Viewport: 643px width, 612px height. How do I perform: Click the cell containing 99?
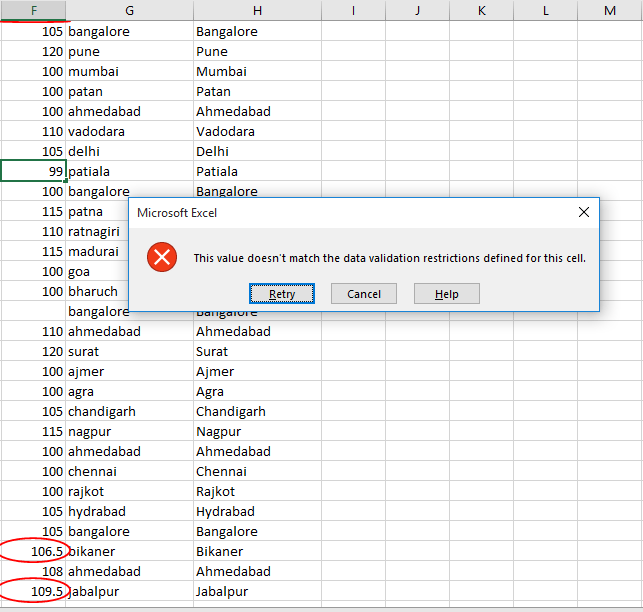33,171
